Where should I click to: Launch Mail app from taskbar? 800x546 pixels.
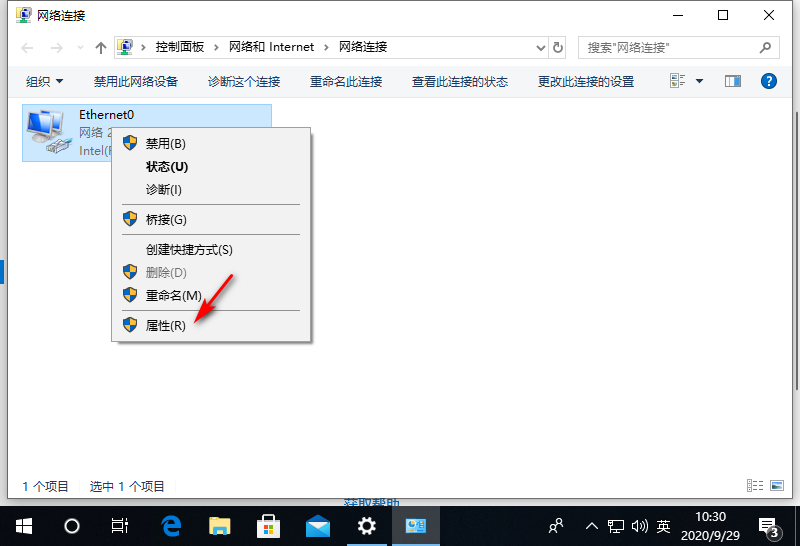click(318, 525)
